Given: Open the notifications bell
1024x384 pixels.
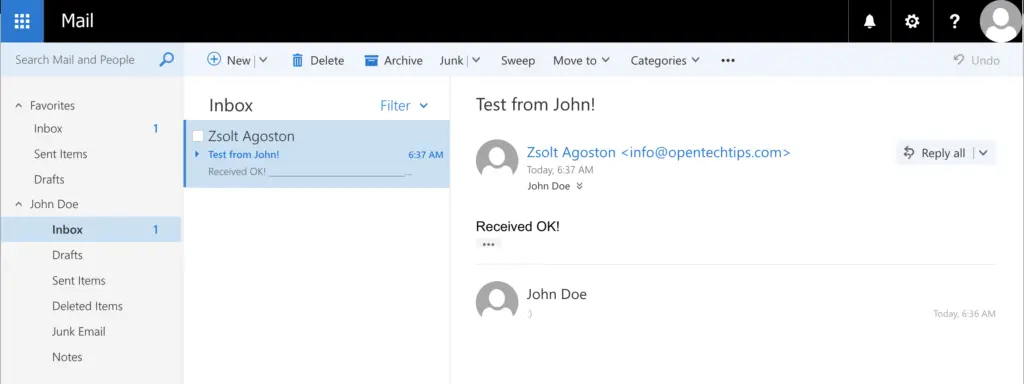Looking at the screenshot, I should [x=869, y=22].
